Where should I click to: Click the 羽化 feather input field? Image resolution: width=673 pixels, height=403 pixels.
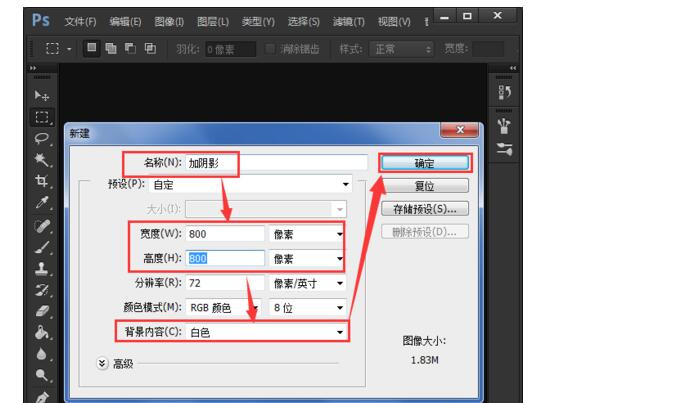pos(230,49)
